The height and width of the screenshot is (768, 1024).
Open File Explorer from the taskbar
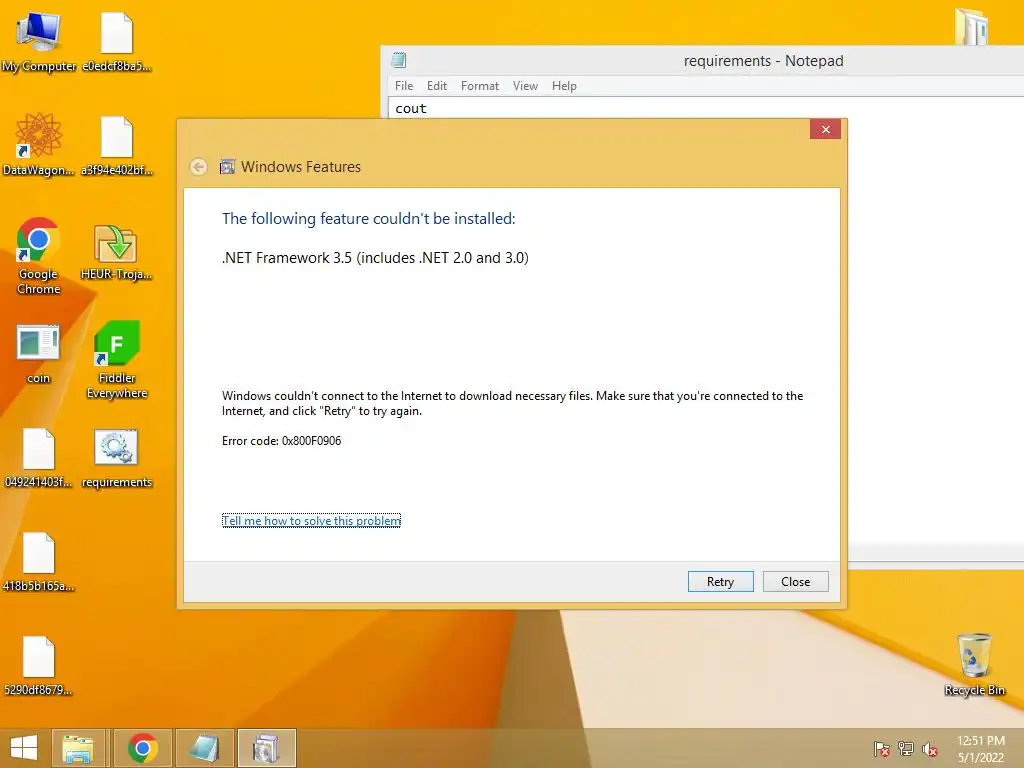pyautogui.click(x=78, y=748)
